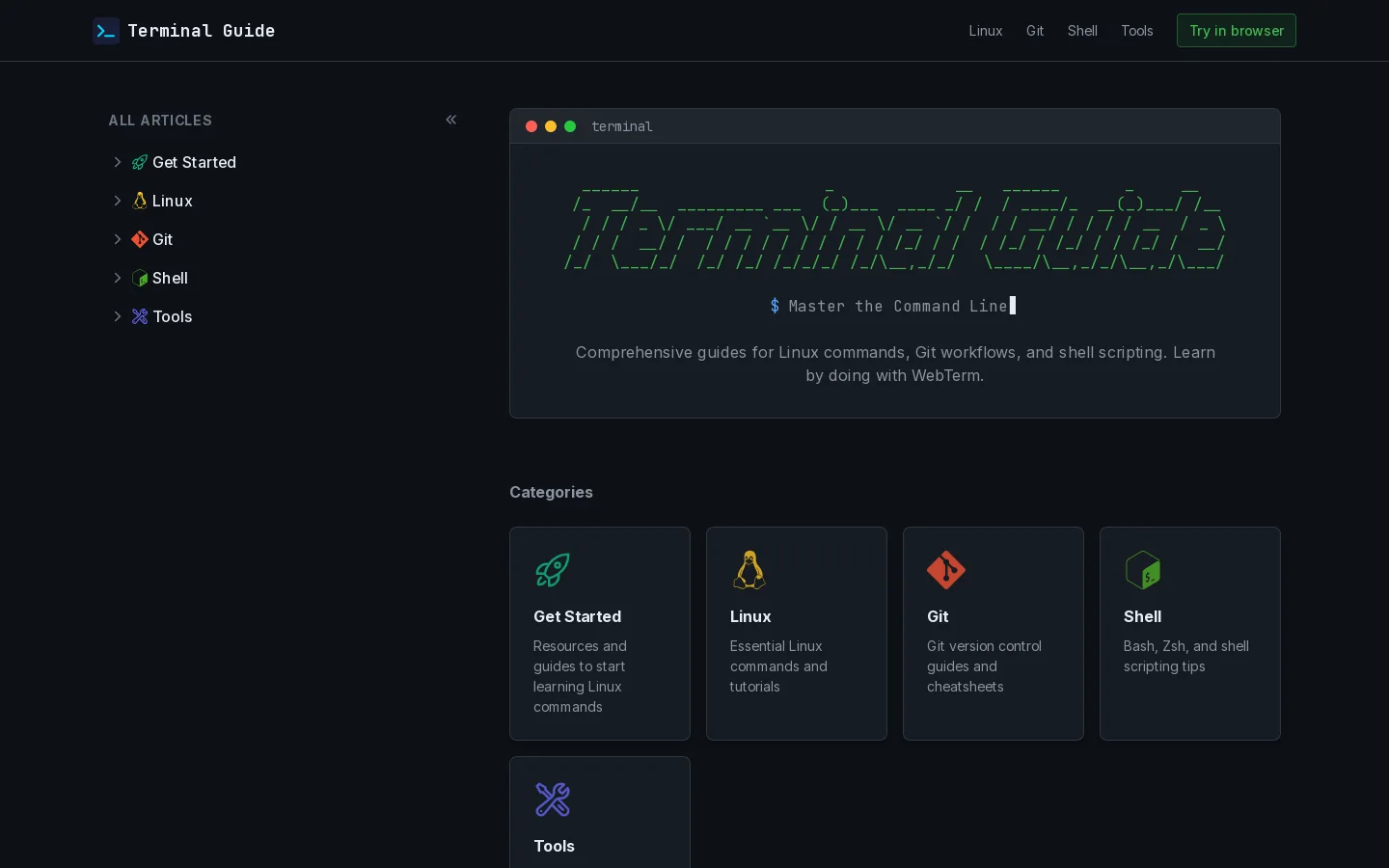1389x868 pixels.
Task: Collapse the All Articles sidebar with double-chevron
Action: tap(451, 120)
